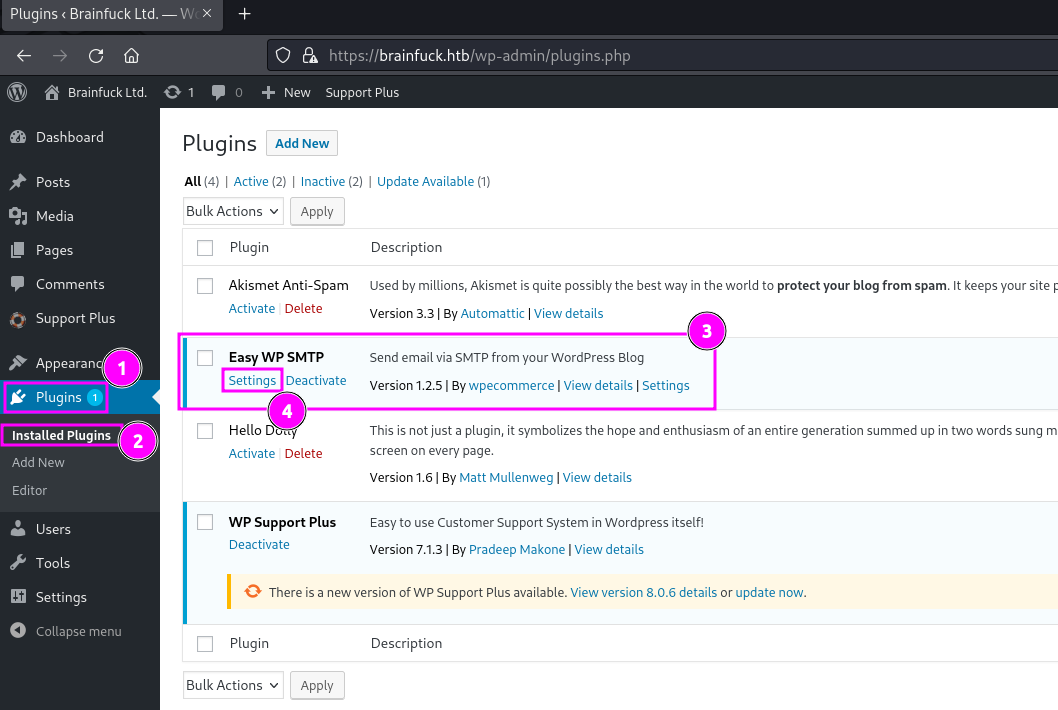
Task: Click the Dashboard gauge icon
Action: pos(18,137)
